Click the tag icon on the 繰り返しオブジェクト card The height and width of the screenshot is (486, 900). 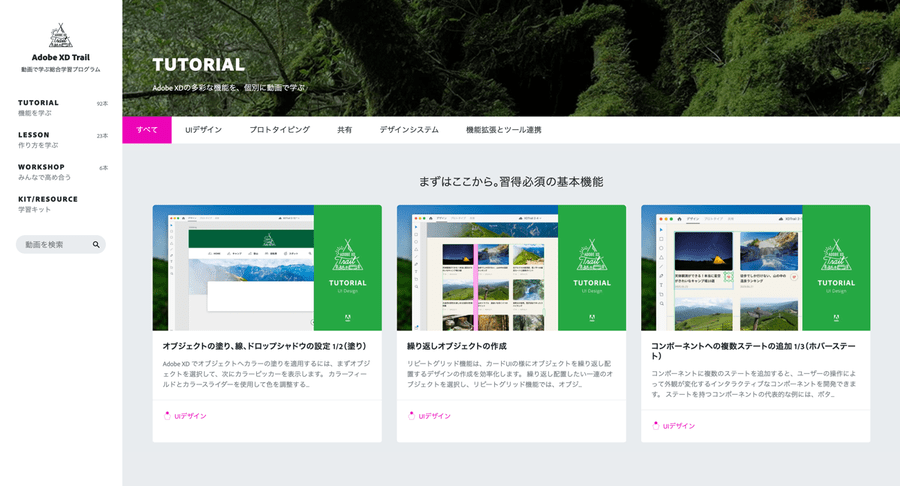(412, 415)
